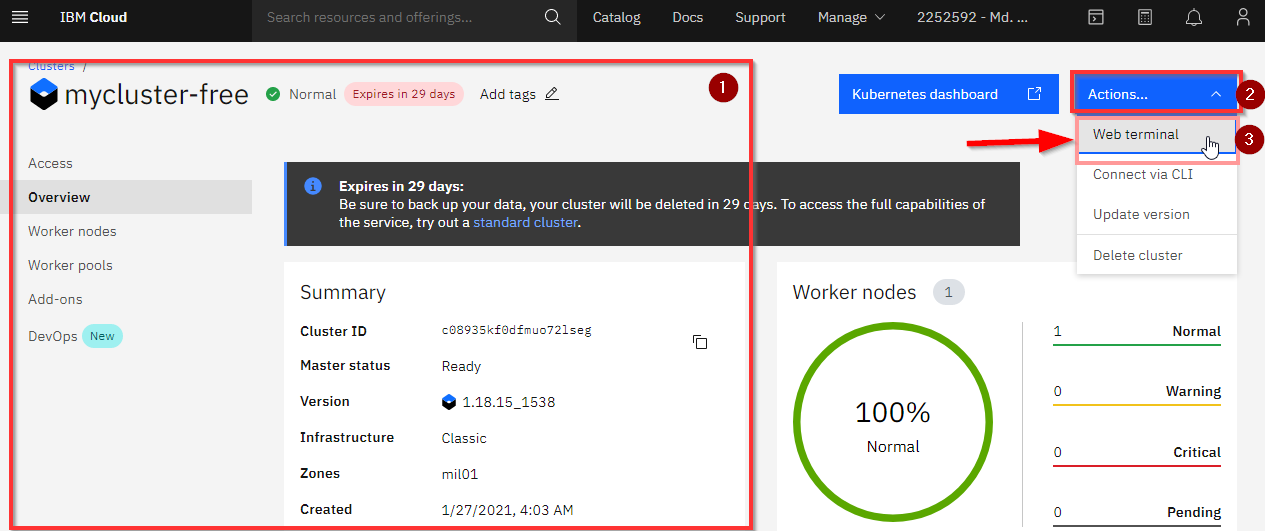The width and height of the screenshot is (1265, 531).
Task: Click the chevron next to Manage
Action: coord(880,17)
